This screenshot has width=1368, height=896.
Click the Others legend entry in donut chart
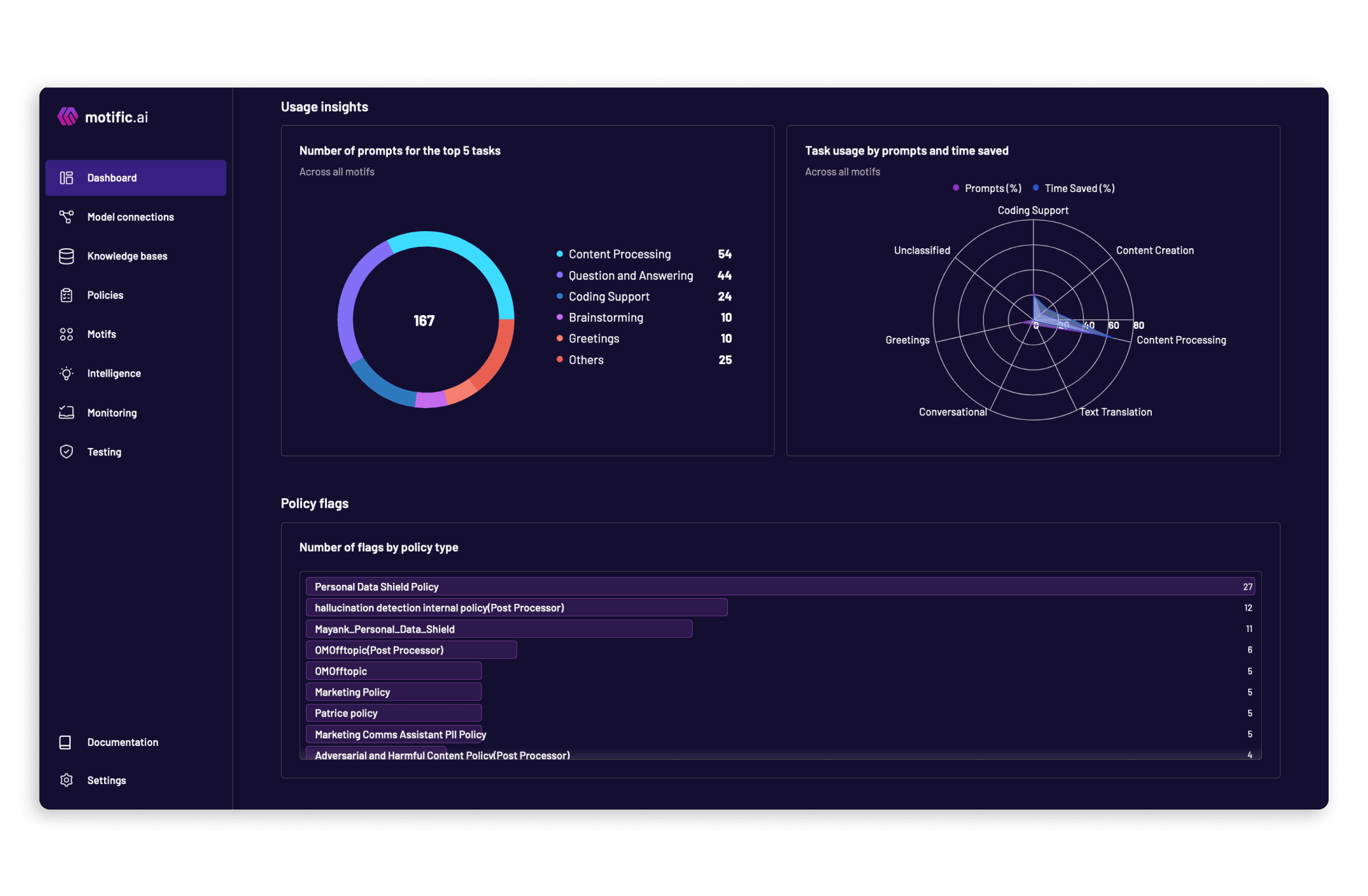[586, 360]
